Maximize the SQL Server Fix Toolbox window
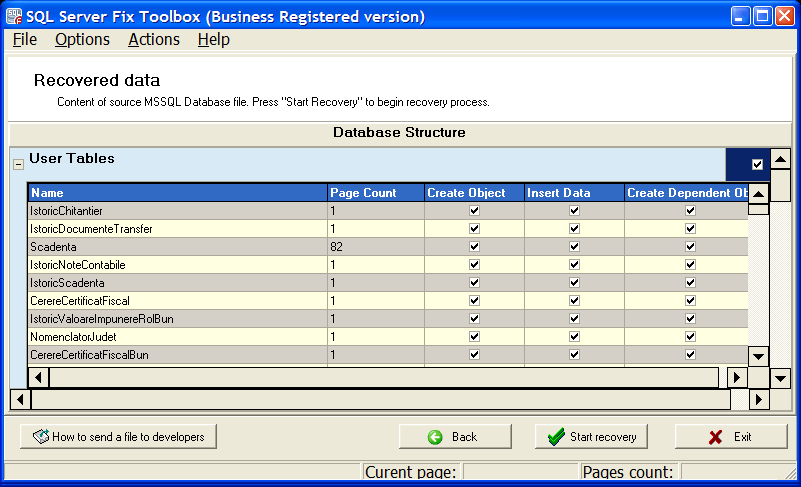This screenshot has height=487, width=801. click(x=762, y=16)
